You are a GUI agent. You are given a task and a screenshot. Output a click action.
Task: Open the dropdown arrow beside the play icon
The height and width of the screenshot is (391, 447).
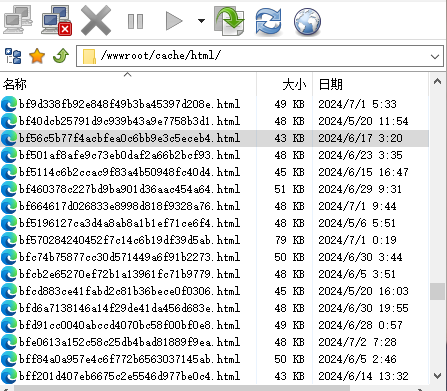coord(201,21)
